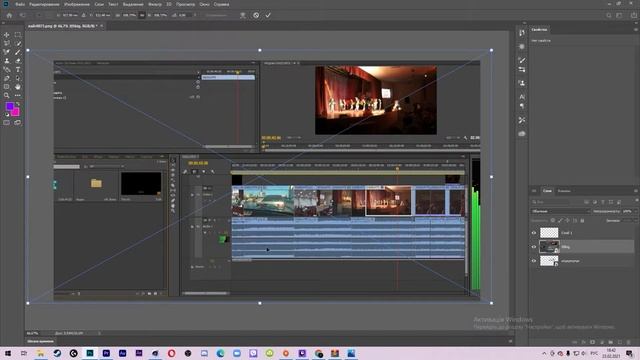Click the foreground purple color swatch

pyautogui.click(x=9, y=106)
